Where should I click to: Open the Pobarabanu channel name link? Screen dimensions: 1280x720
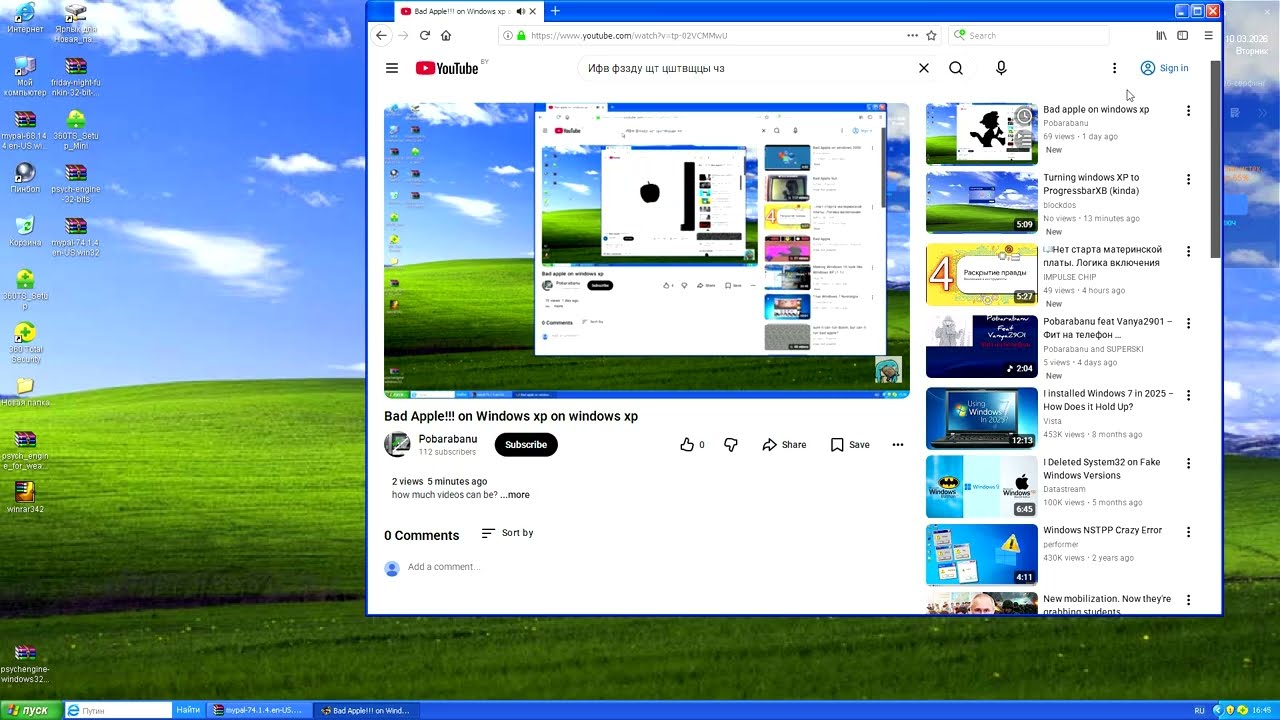pos(448,439)
